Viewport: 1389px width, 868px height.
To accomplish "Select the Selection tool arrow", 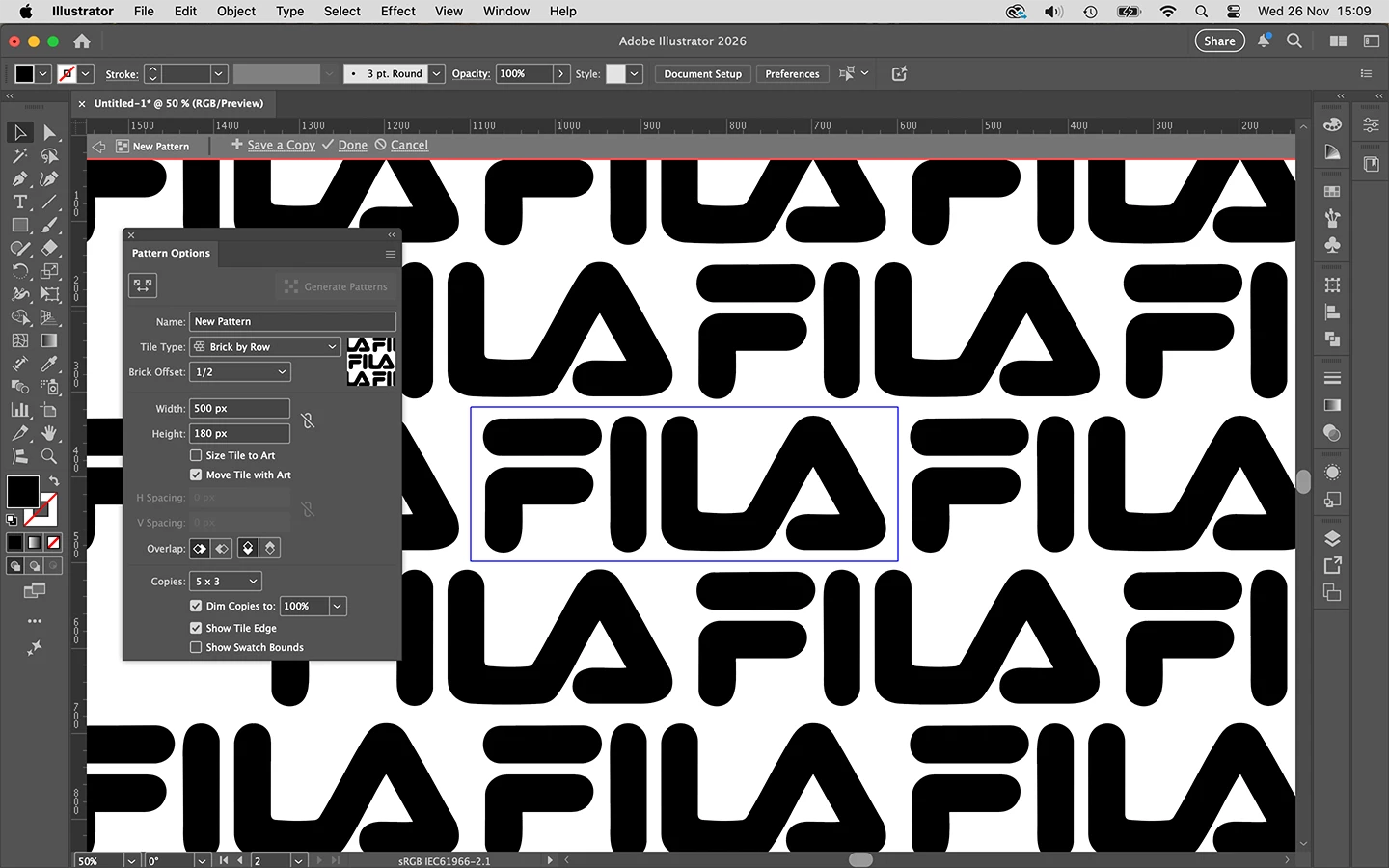I will [x=20, y=132].
